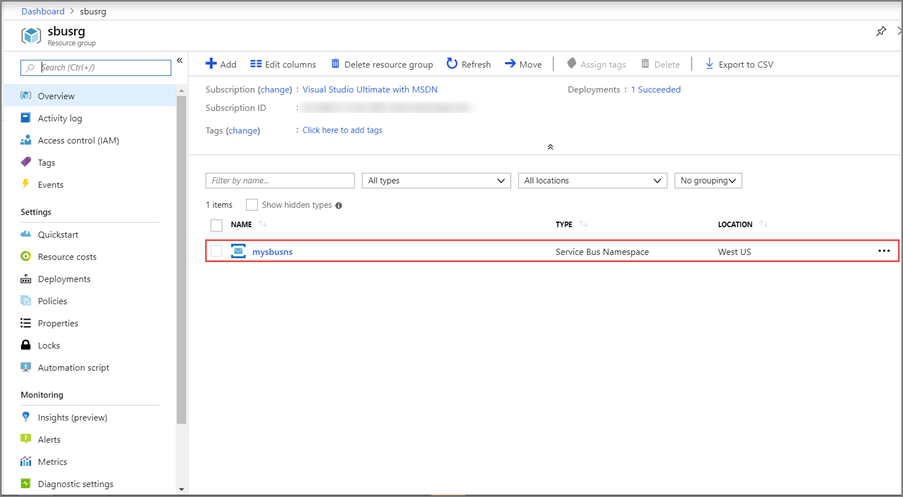Image resolution: width=903 pixels, height=497 pixels.
Task: Click the Add plus icon
Action: [211, 64]
